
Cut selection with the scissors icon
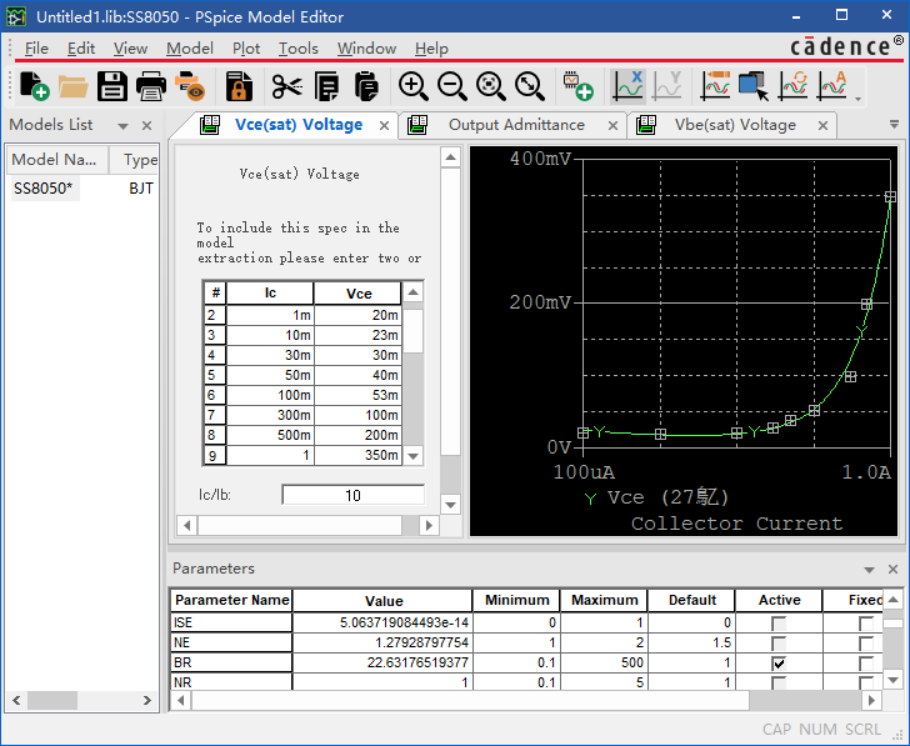coord(287,87)
